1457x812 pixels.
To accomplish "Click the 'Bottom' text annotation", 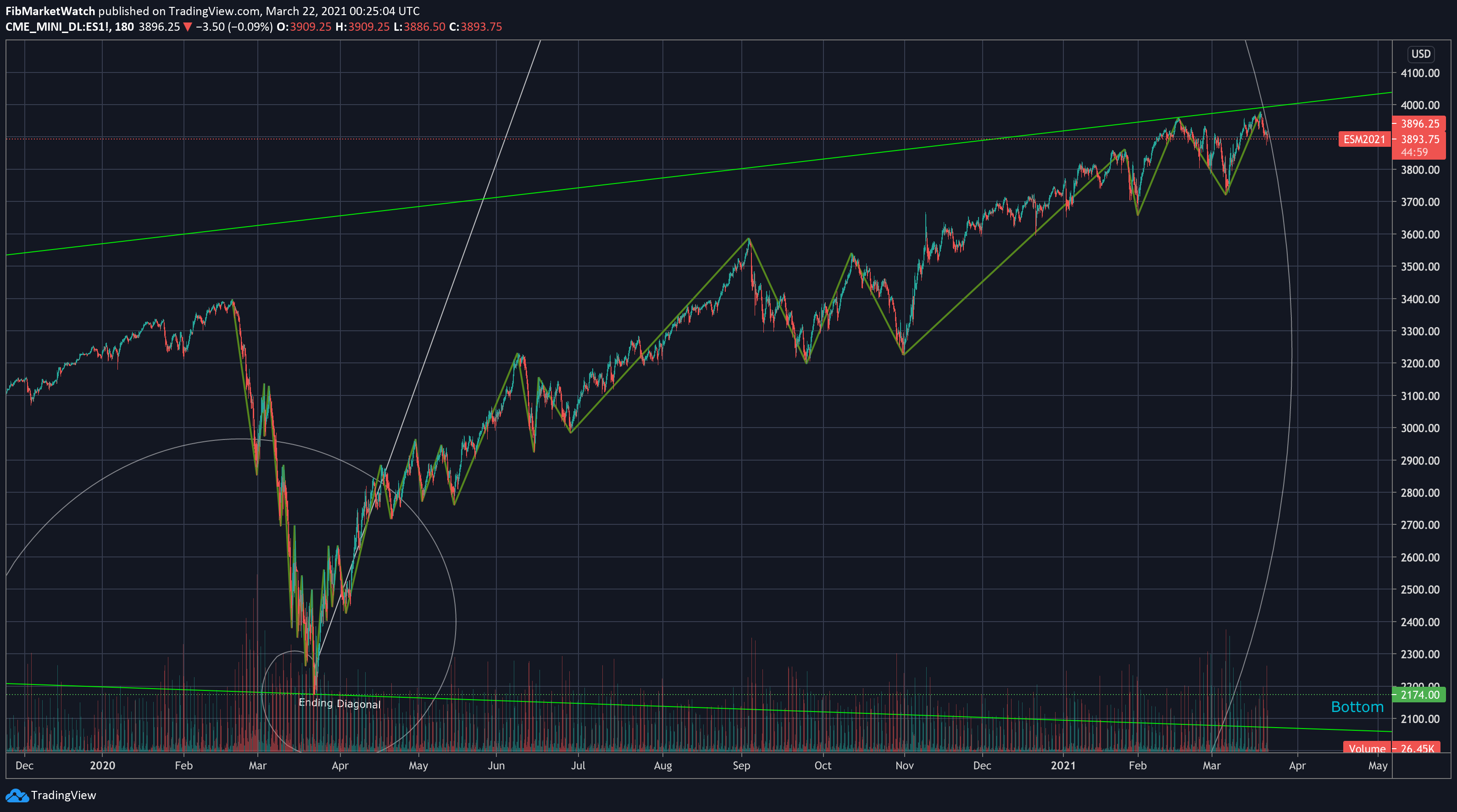I will click(x=1357, y=707).
